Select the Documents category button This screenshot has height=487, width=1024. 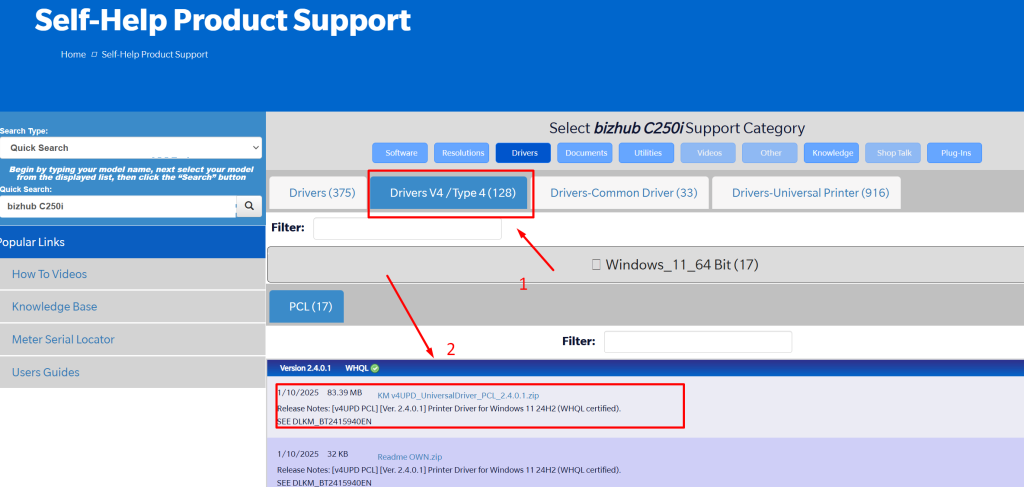click(x=585, y=153)
